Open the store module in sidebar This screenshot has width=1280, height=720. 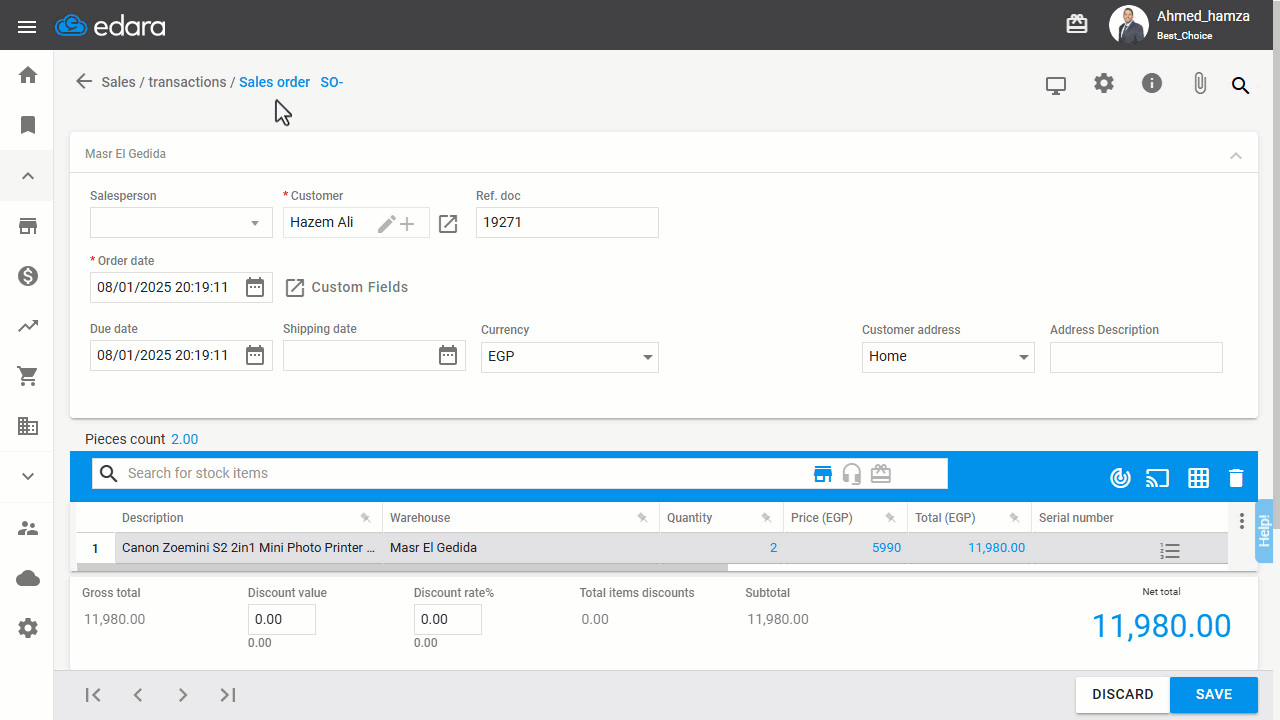(x=28, y=226)
